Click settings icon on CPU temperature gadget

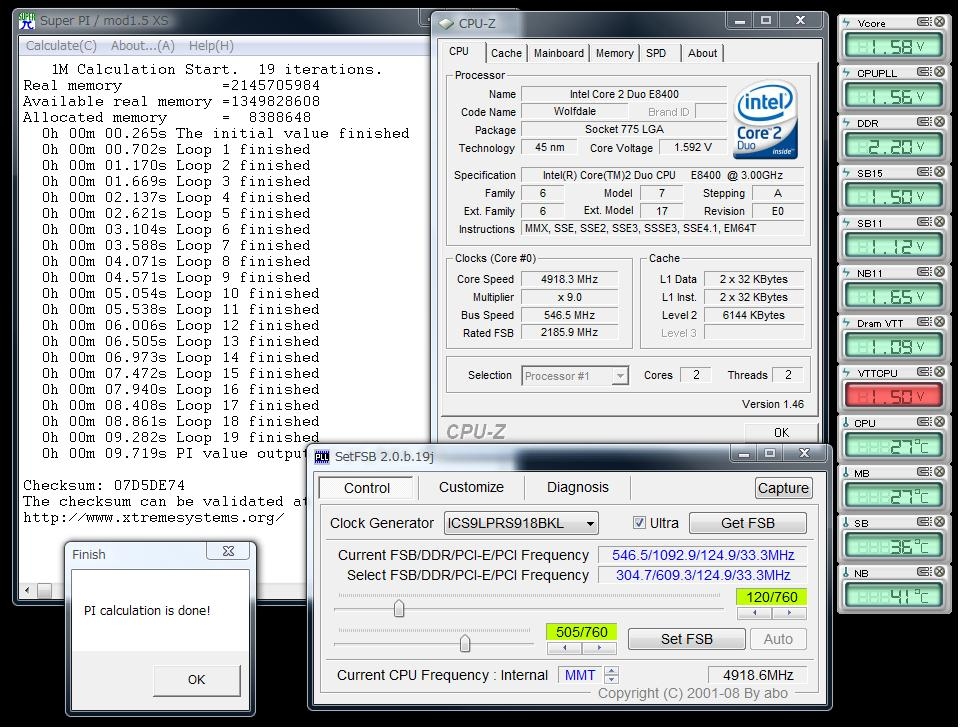coord(924,422)
